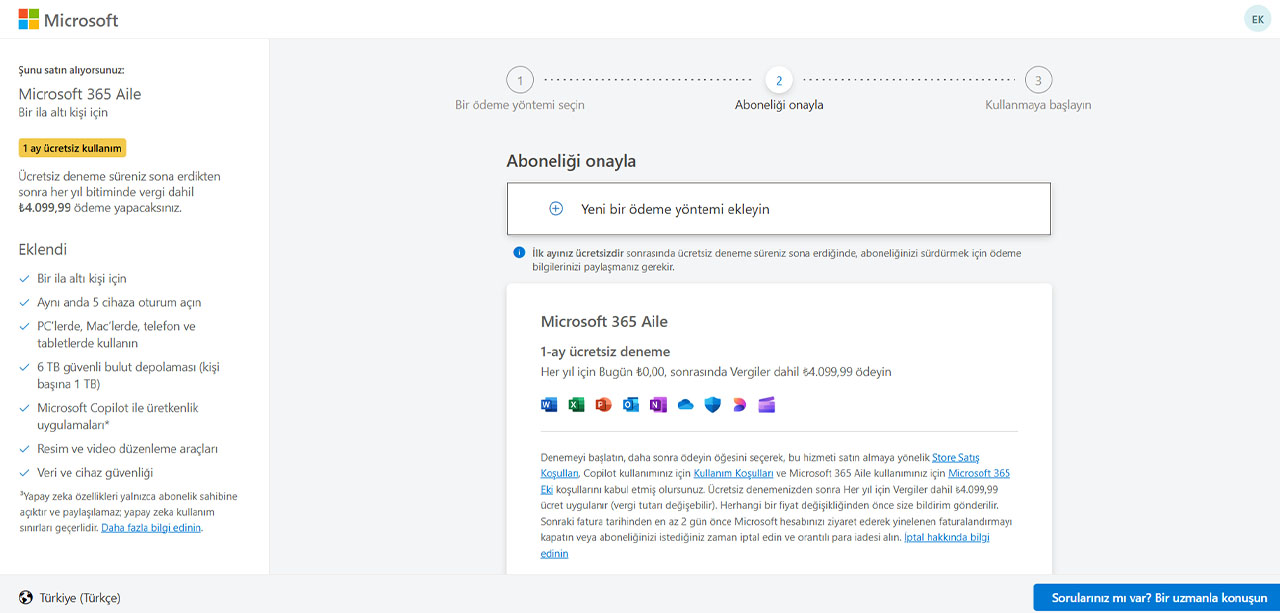Click the OneDrive cloud icon
Viewport: 1280px width, 613px height.
685,405
